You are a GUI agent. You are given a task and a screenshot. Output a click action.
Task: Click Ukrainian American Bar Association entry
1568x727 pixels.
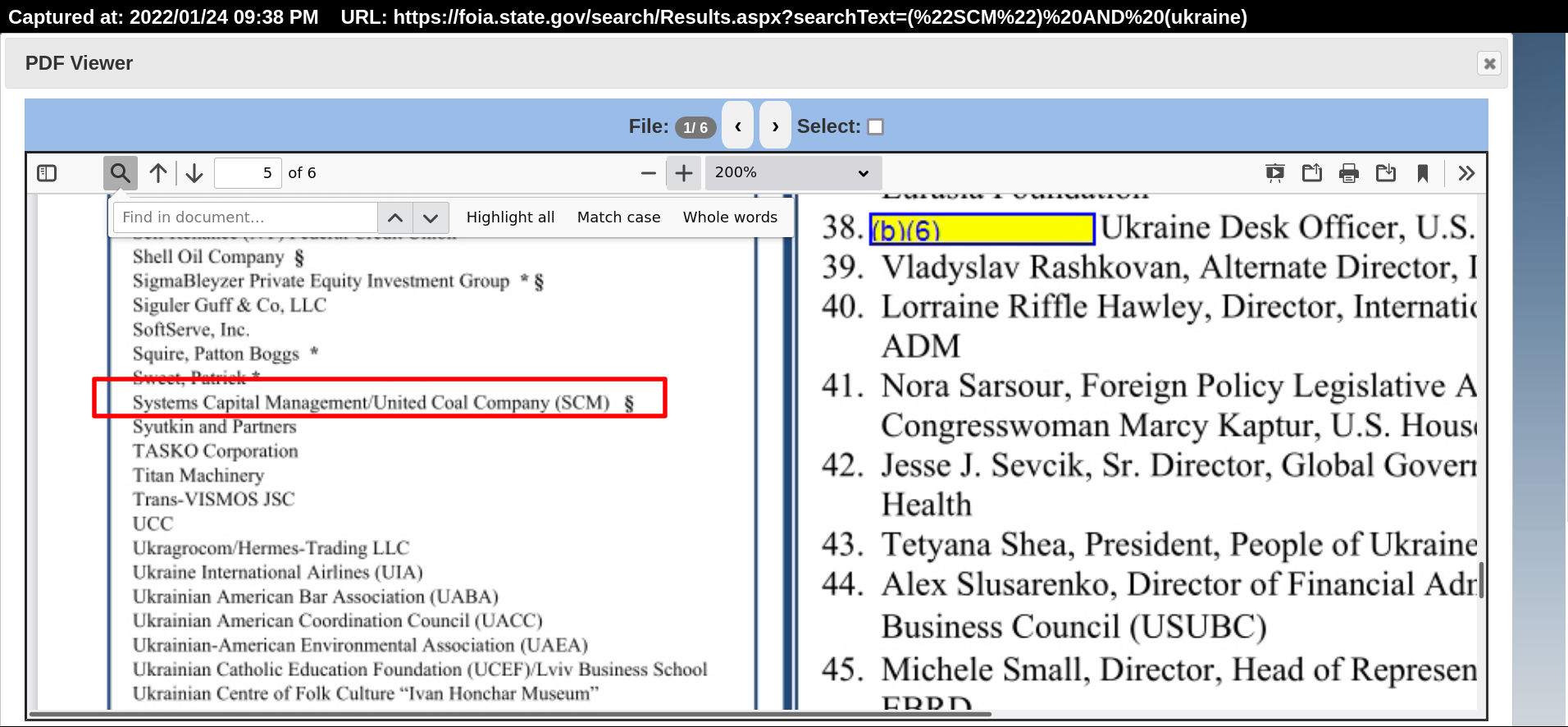point(316,597)
